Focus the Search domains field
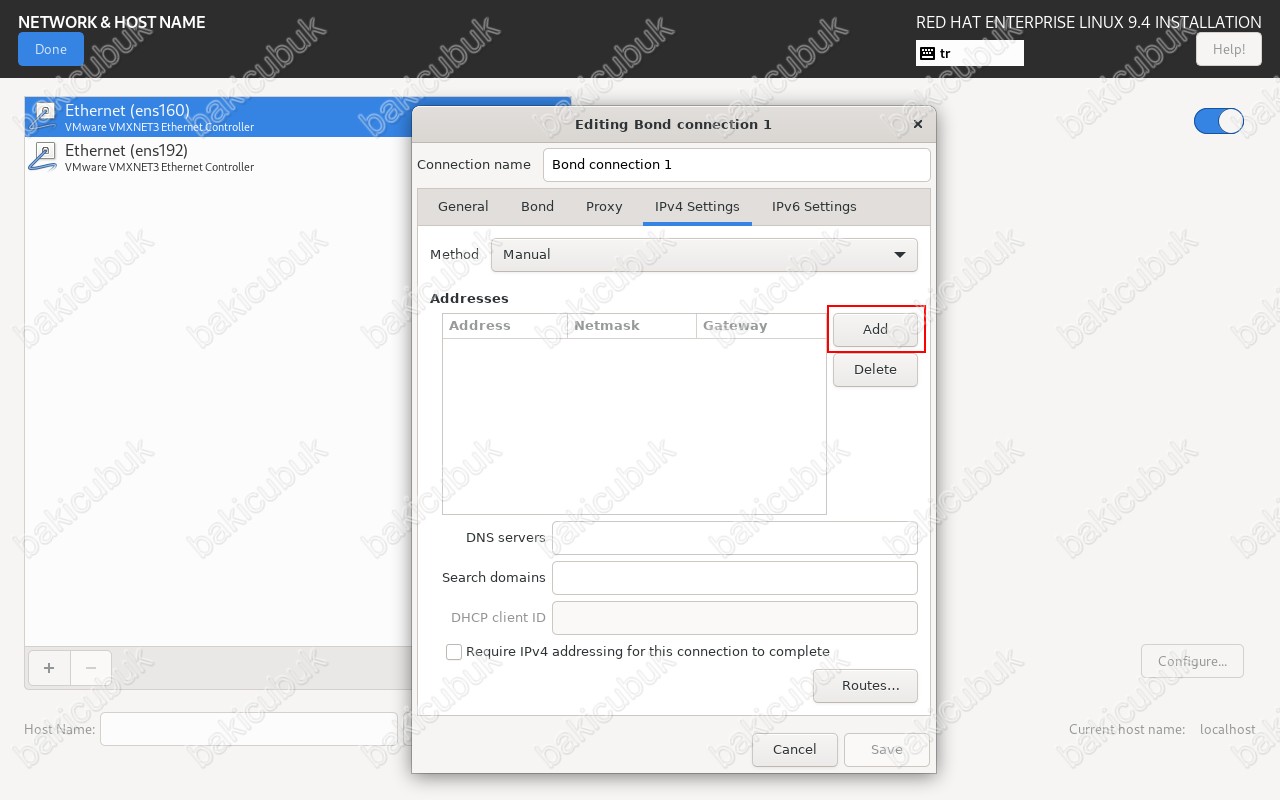 pyautogui.click(x=735, y=578)
